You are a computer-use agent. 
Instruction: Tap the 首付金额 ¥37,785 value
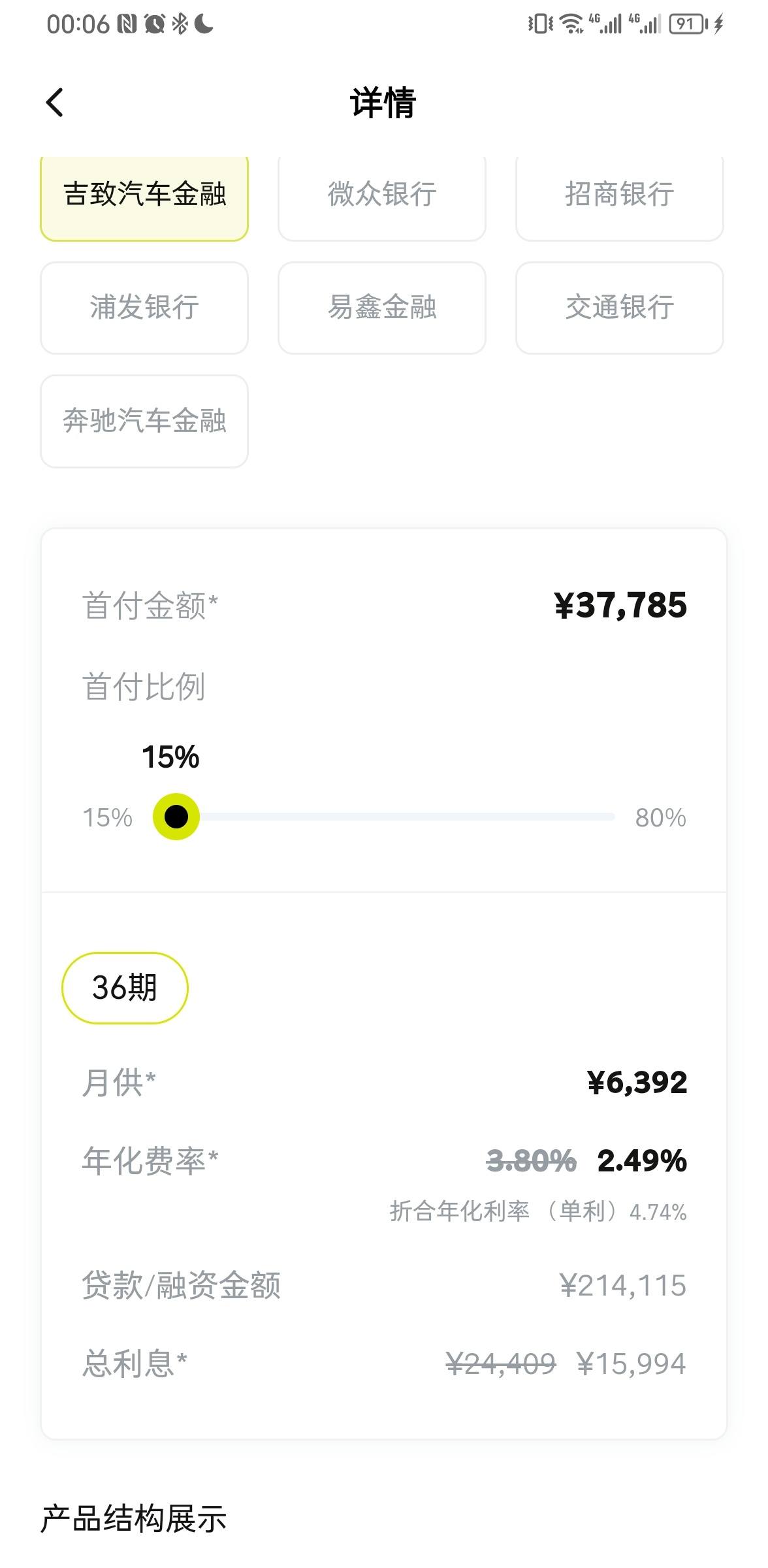point(620,605)
